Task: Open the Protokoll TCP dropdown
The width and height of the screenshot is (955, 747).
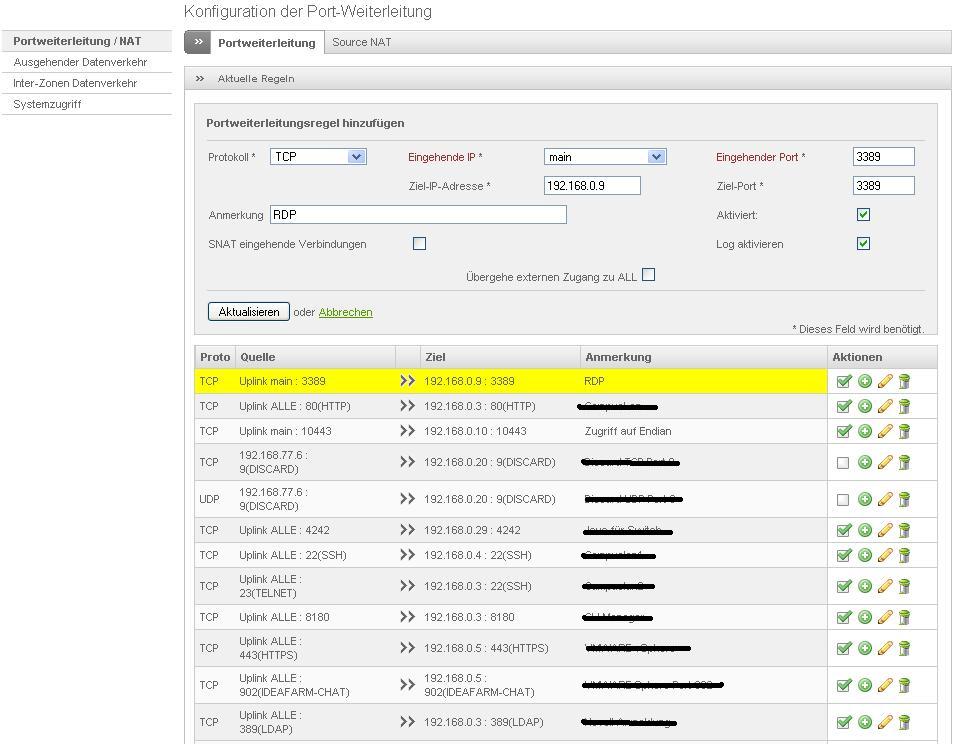Action: tap(318, 157)
